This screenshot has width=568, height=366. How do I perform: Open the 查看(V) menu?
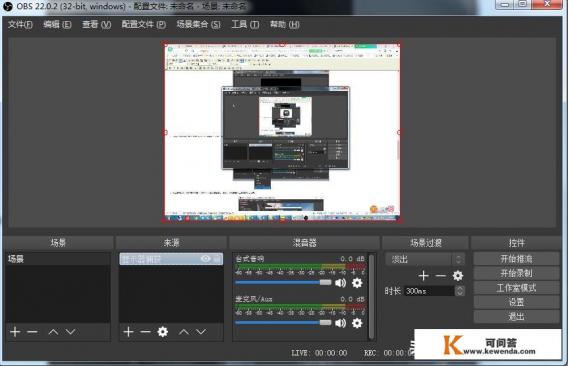click(96, 25)
